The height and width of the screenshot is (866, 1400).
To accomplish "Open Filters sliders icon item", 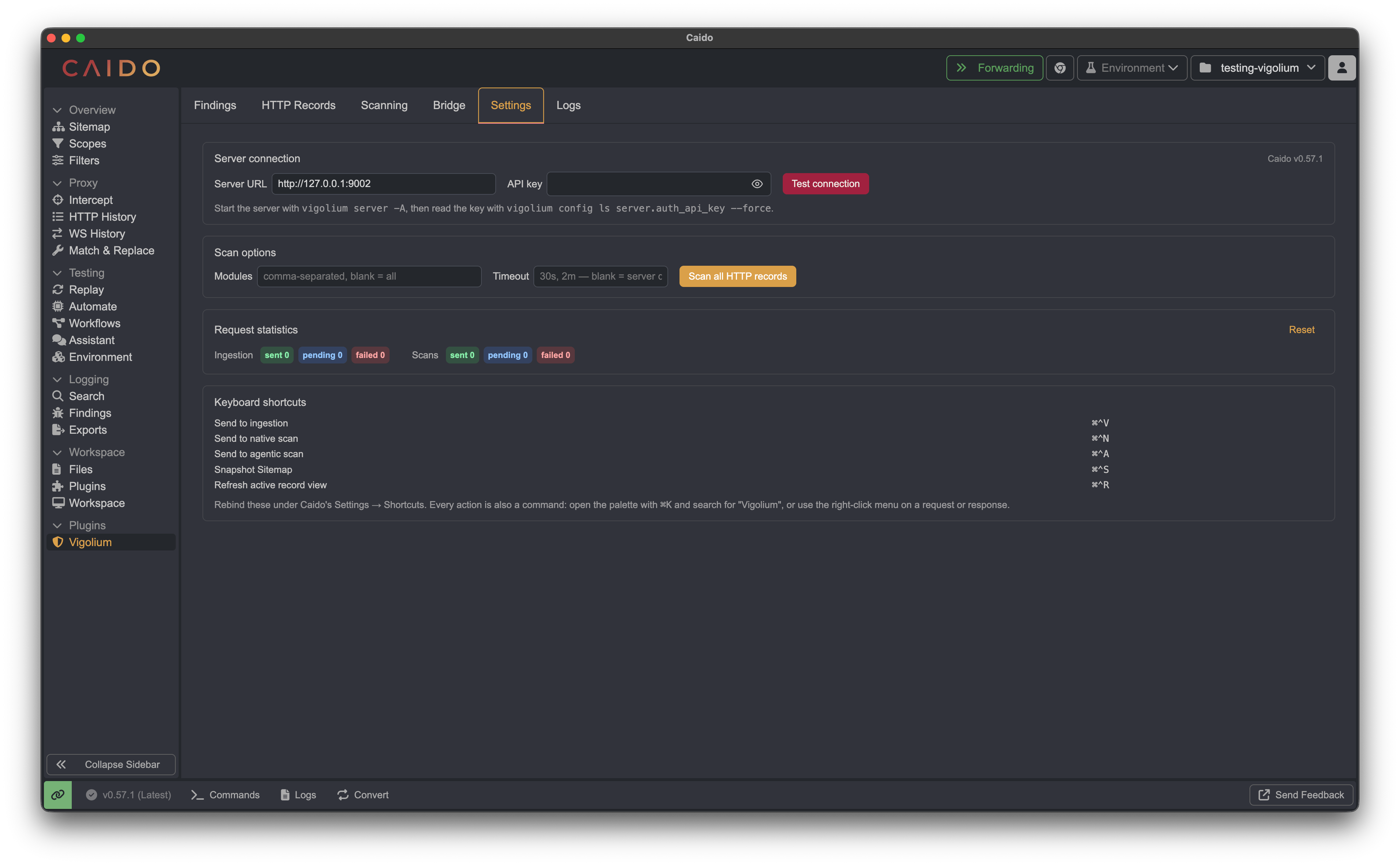I will (111, 160).
